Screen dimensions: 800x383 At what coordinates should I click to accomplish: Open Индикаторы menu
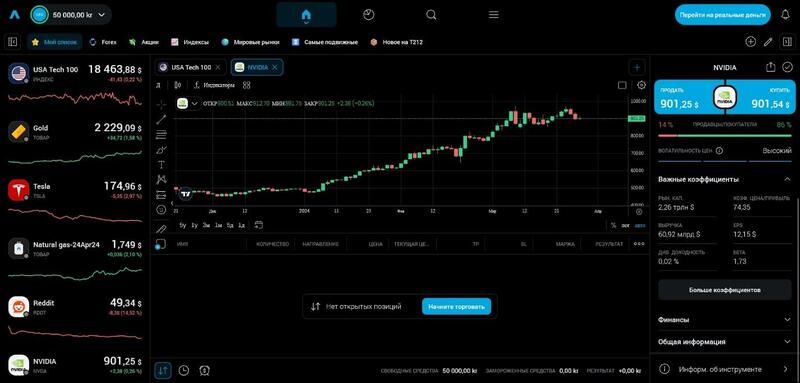tap(214, 85)
